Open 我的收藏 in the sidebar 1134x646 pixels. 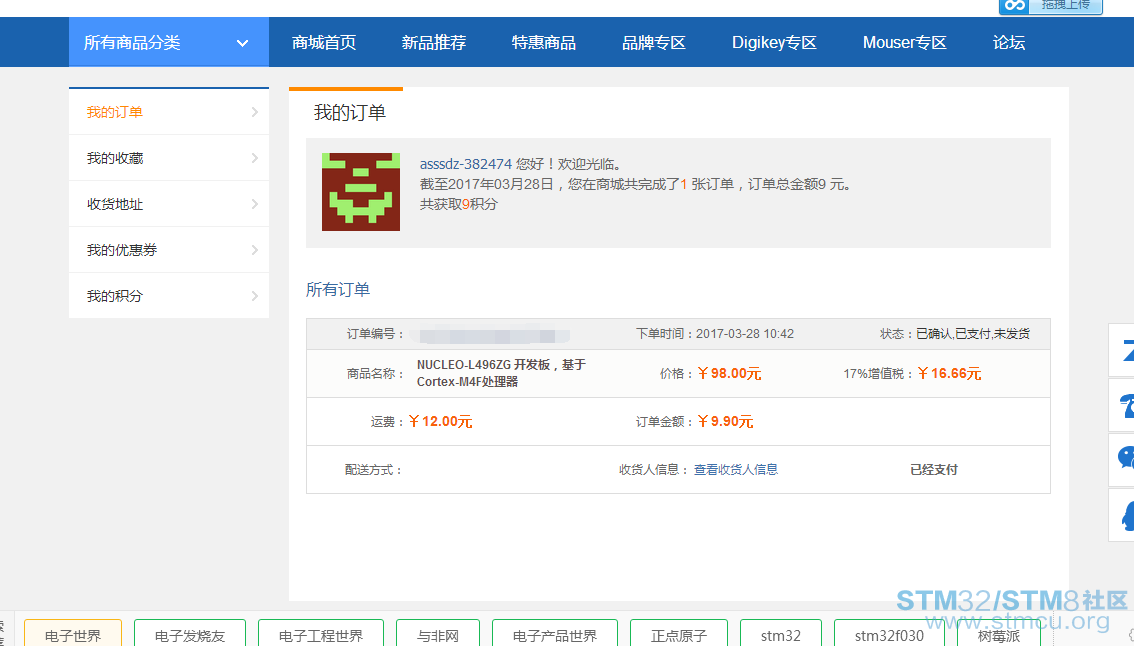(x=169, y=158)
